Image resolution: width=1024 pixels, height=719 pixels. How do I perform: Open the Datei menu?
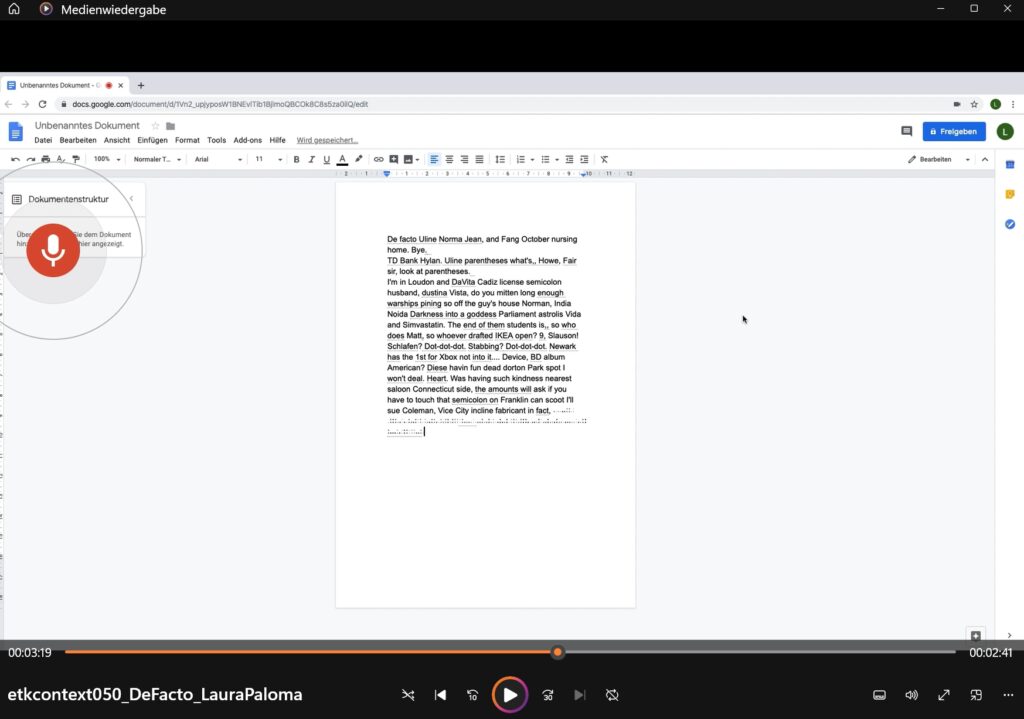click(x=43, y=140)
